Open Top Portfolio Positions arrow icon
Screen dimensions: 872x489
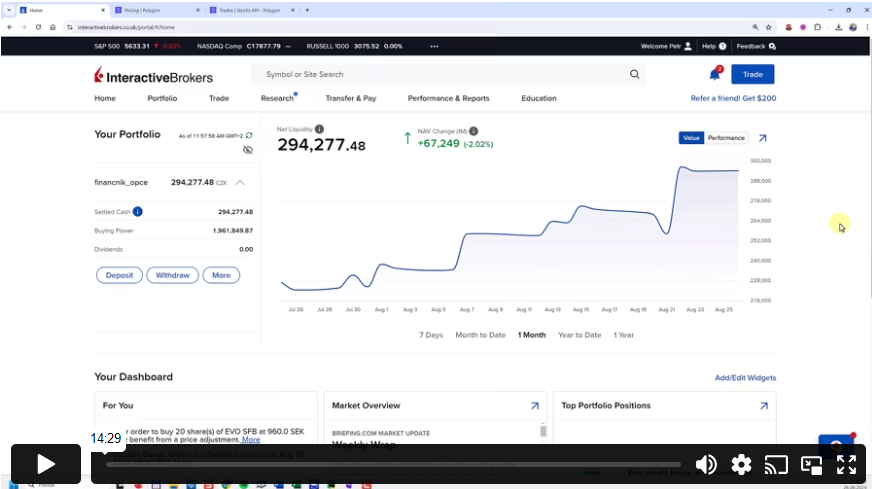click(x=764, y=406)
